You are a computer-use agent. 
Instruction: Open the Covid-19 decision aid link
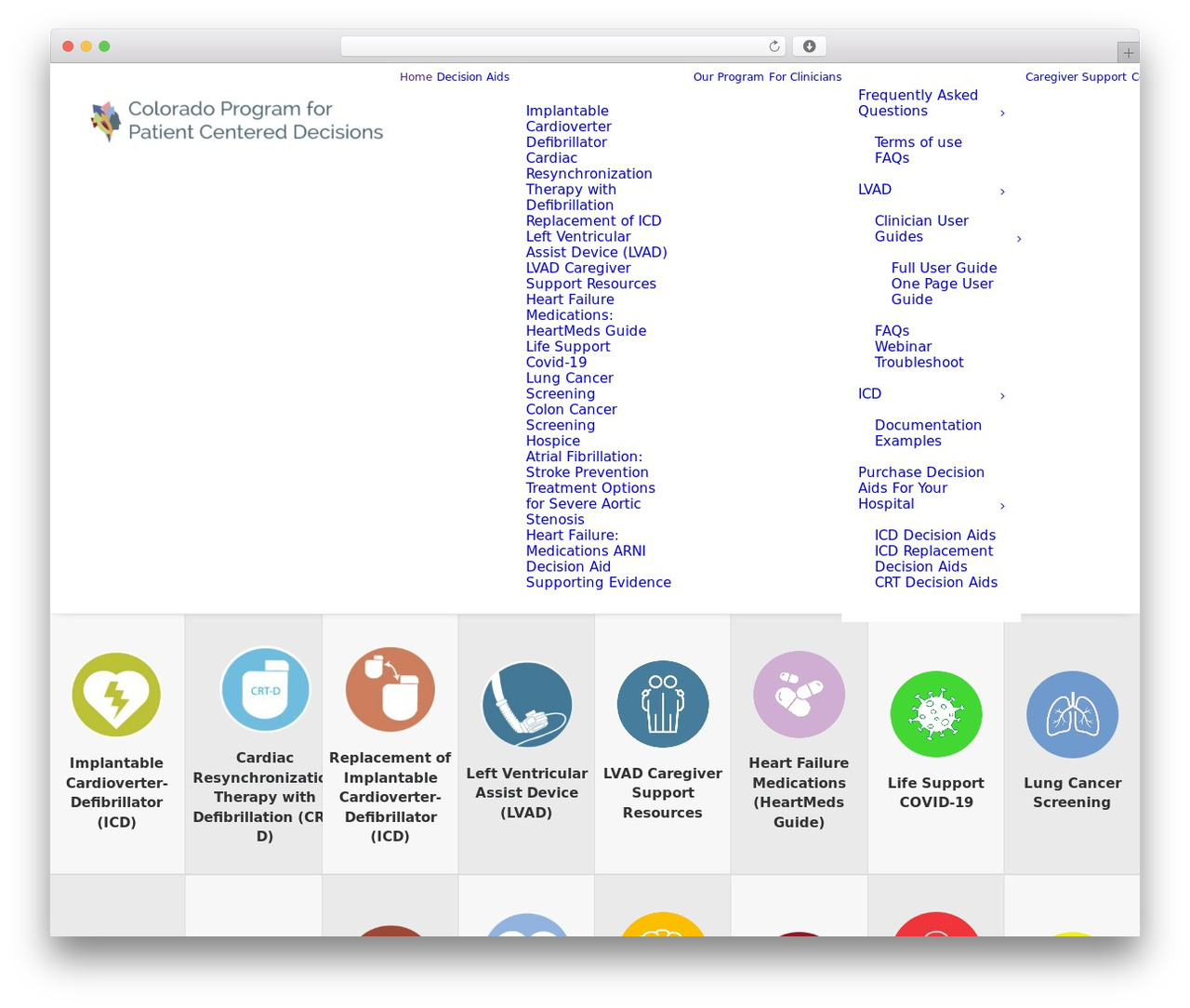tap(556, 363)
